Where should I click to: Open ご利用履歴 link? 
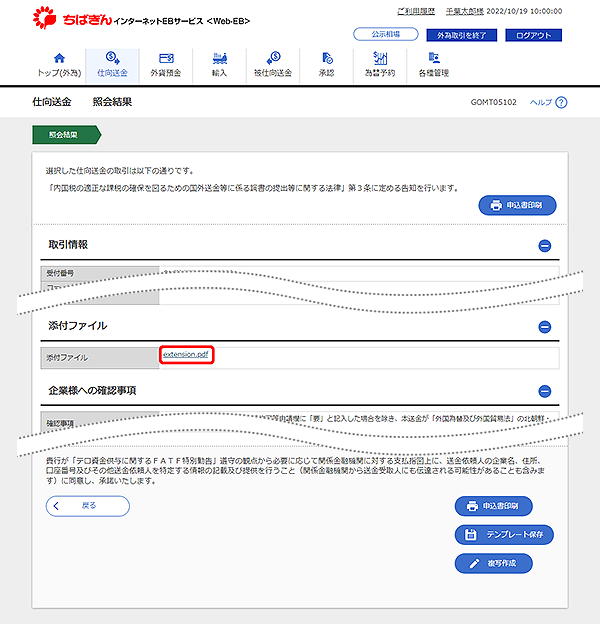[x=416, y=11]
